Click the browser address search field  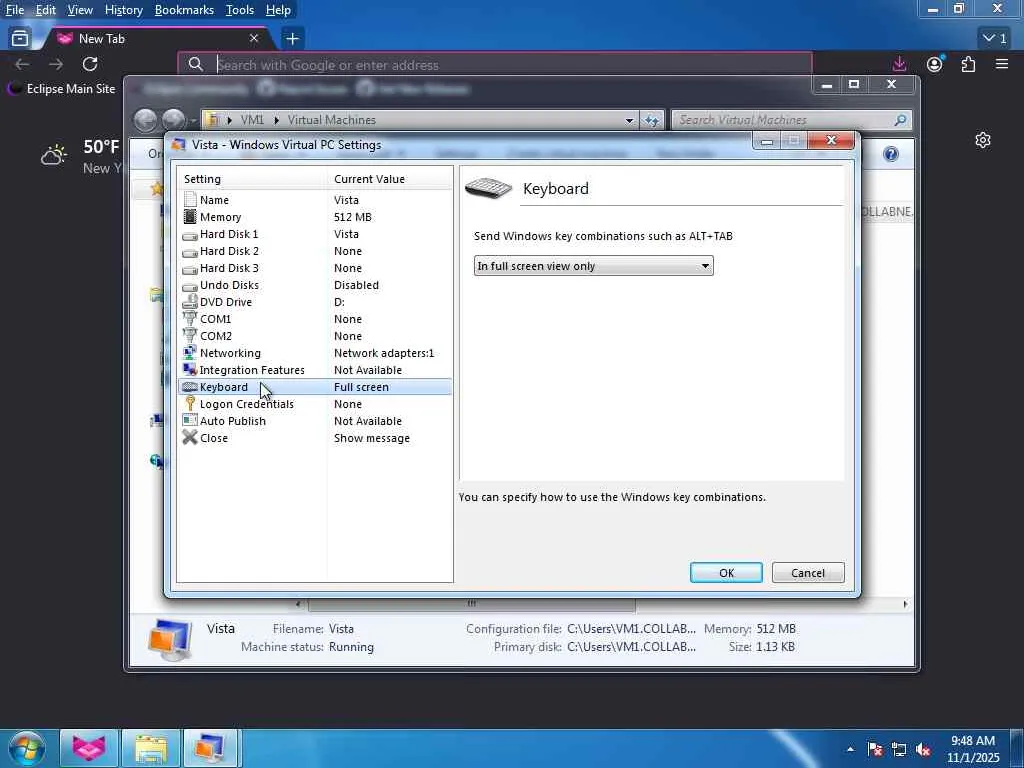pyautogui.click(x=495, y=65)
